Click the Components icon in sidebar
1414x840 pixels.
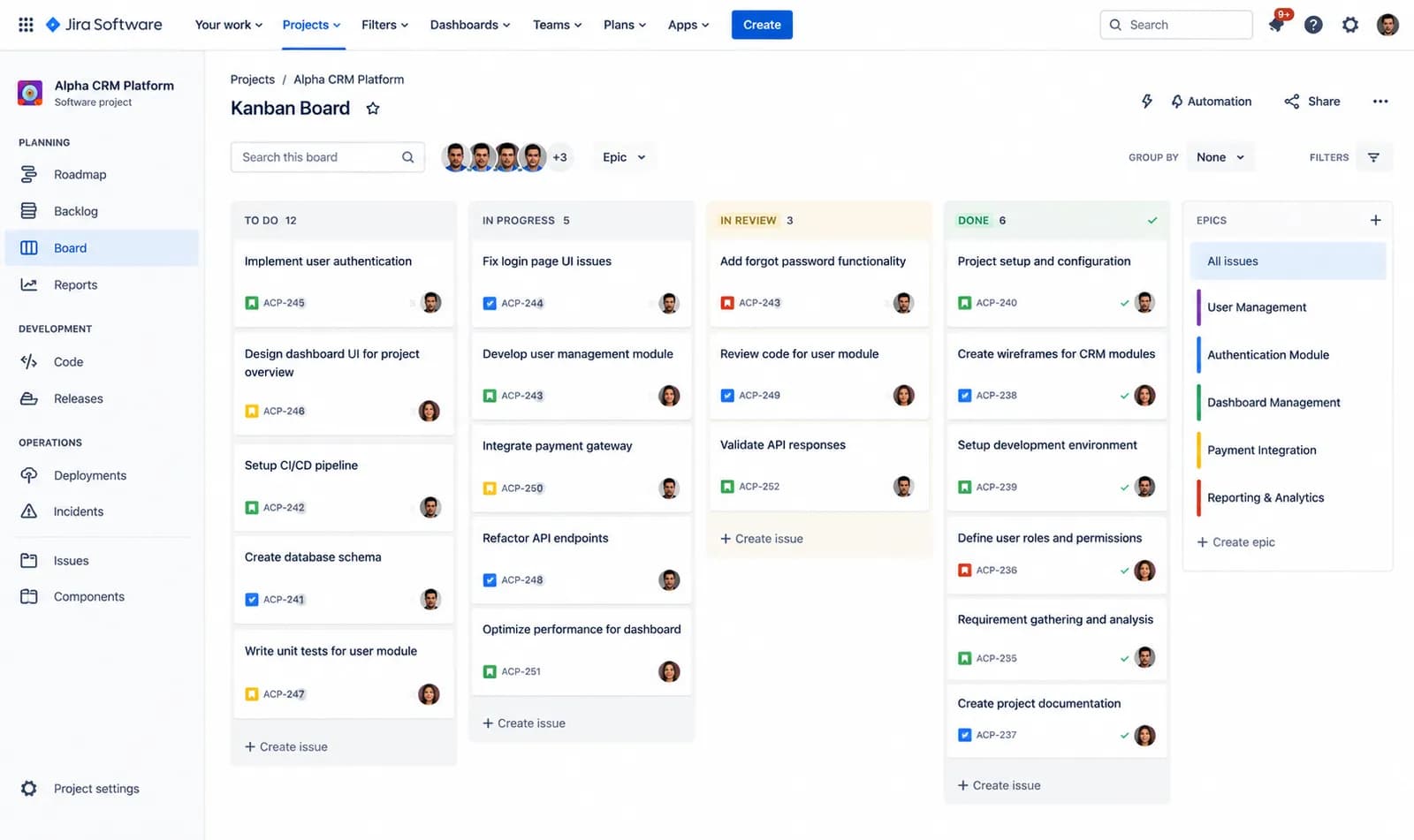[28, 597]
